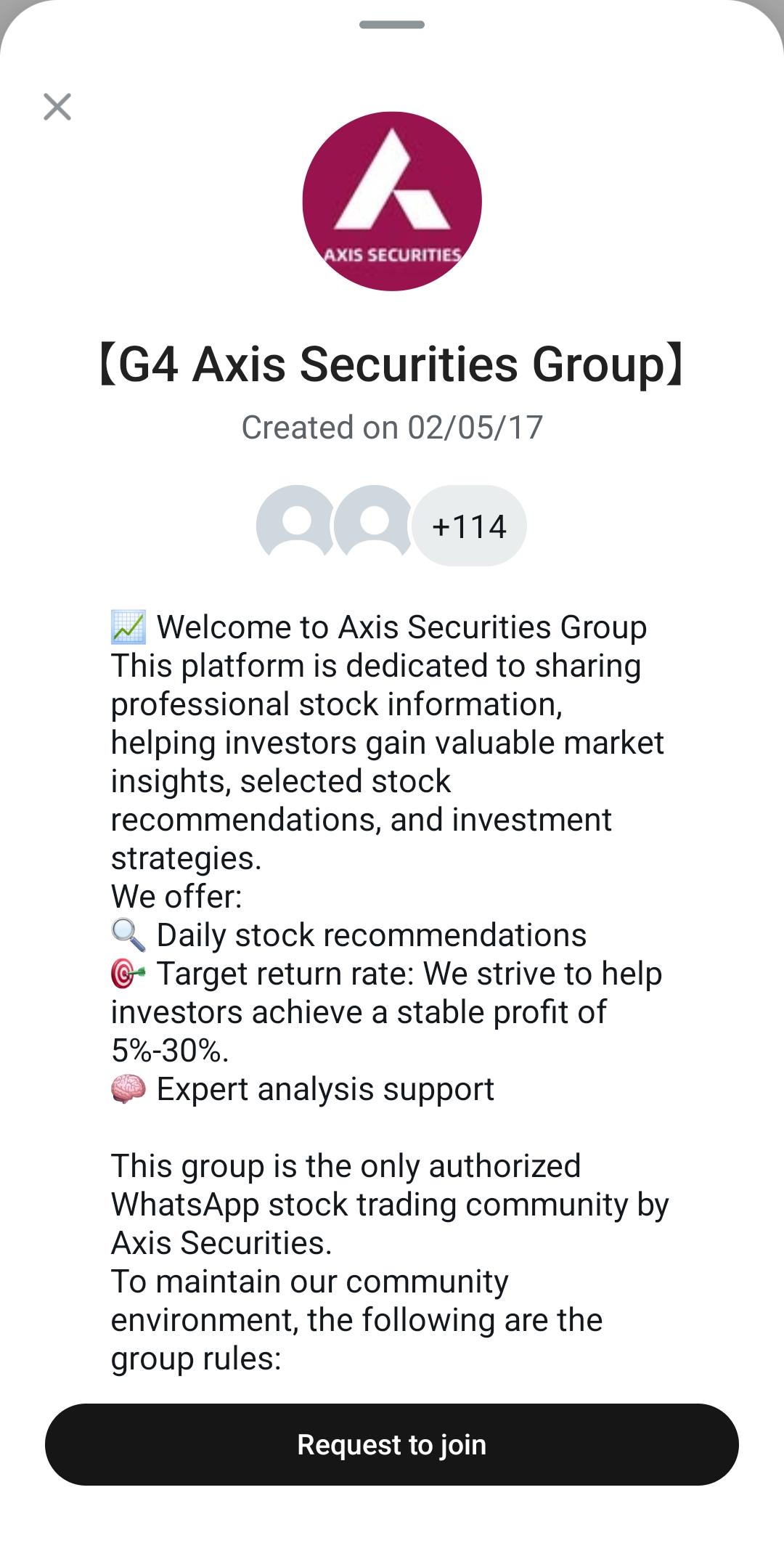Image resolution: width=784 pixels, height=1543 pixels.
Task: Tap the 5%-30% profit text
Action: 170,1051
